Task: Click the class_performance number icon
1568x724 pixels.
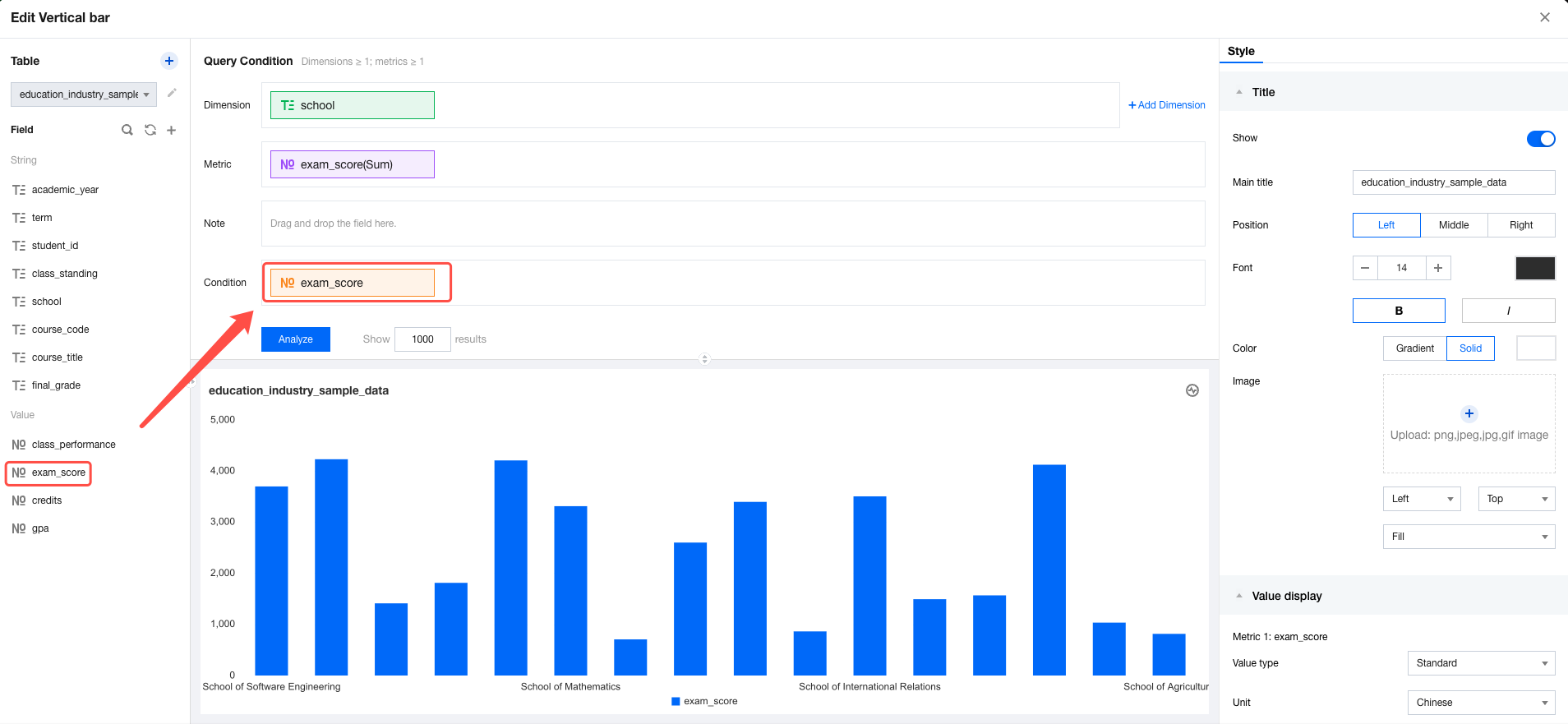Action: point(19,445)
